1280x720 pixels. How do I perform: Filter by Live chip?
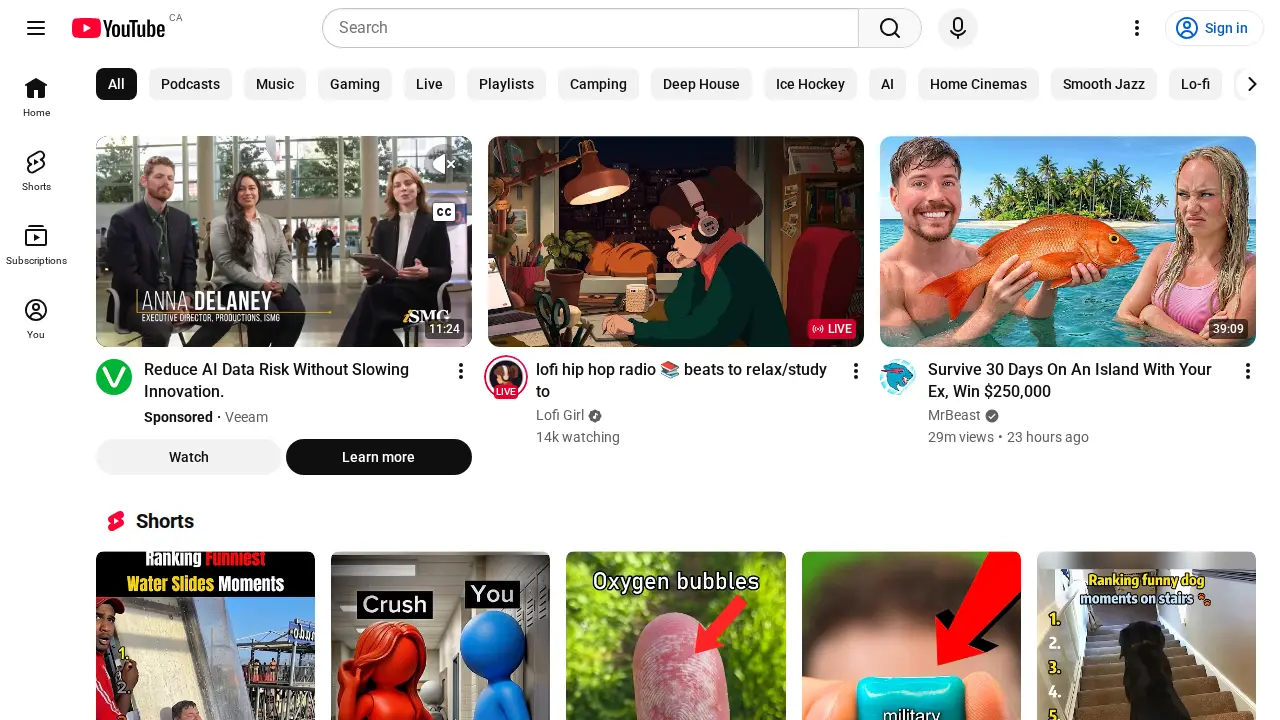[429, 84]
